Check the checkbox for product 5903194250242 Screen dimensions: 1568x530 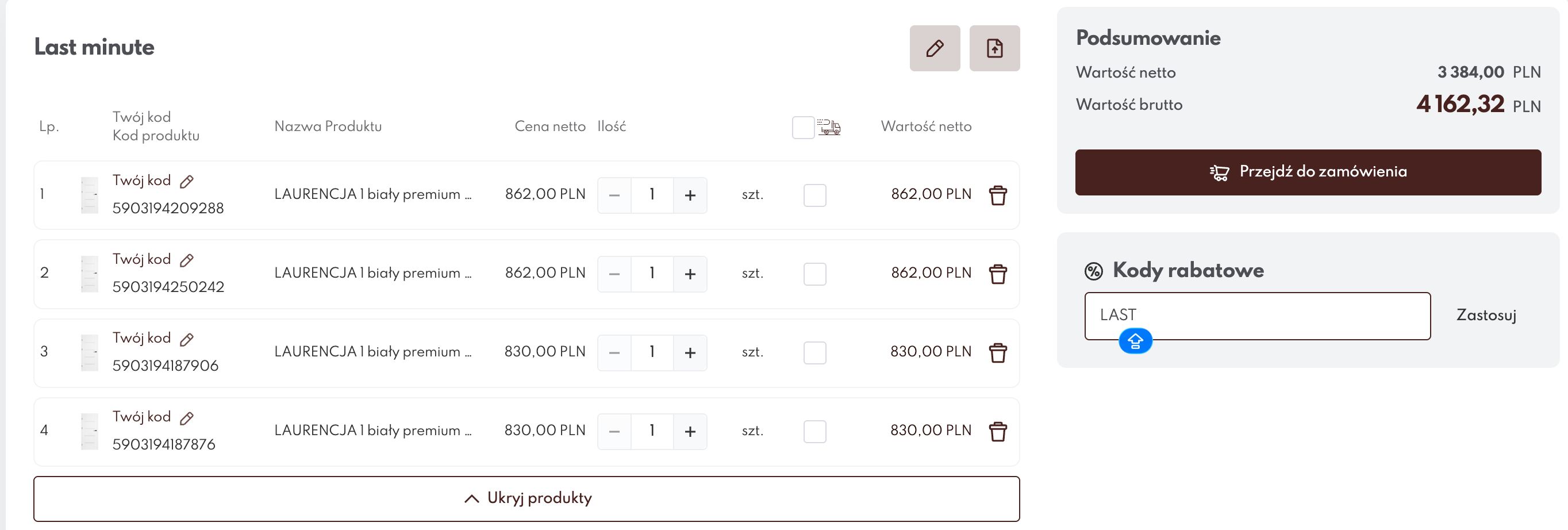click(x=814, y=274)
